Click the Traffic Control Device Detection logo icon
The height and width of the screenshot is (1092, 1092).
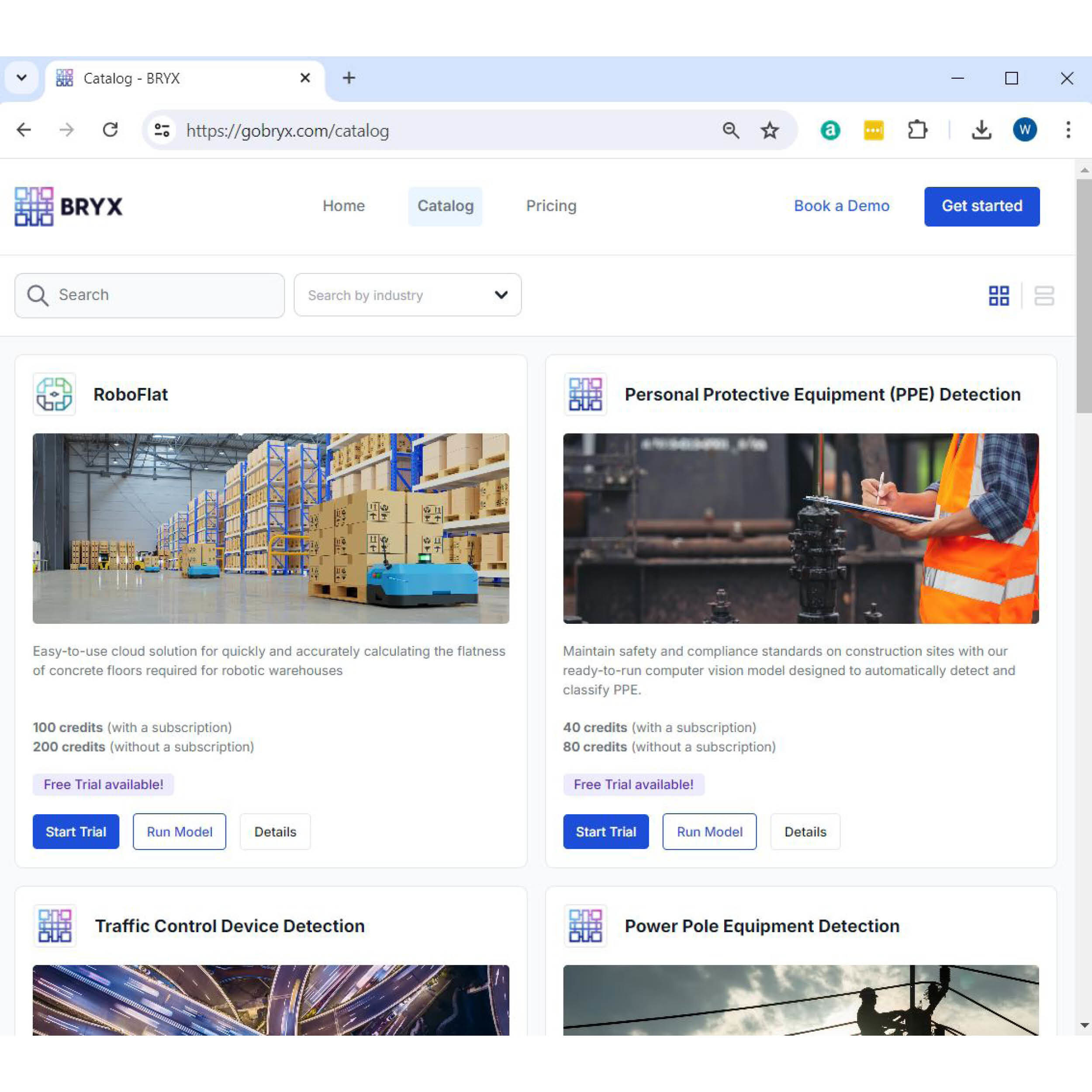pyautogui.click(x=54, y=926)
